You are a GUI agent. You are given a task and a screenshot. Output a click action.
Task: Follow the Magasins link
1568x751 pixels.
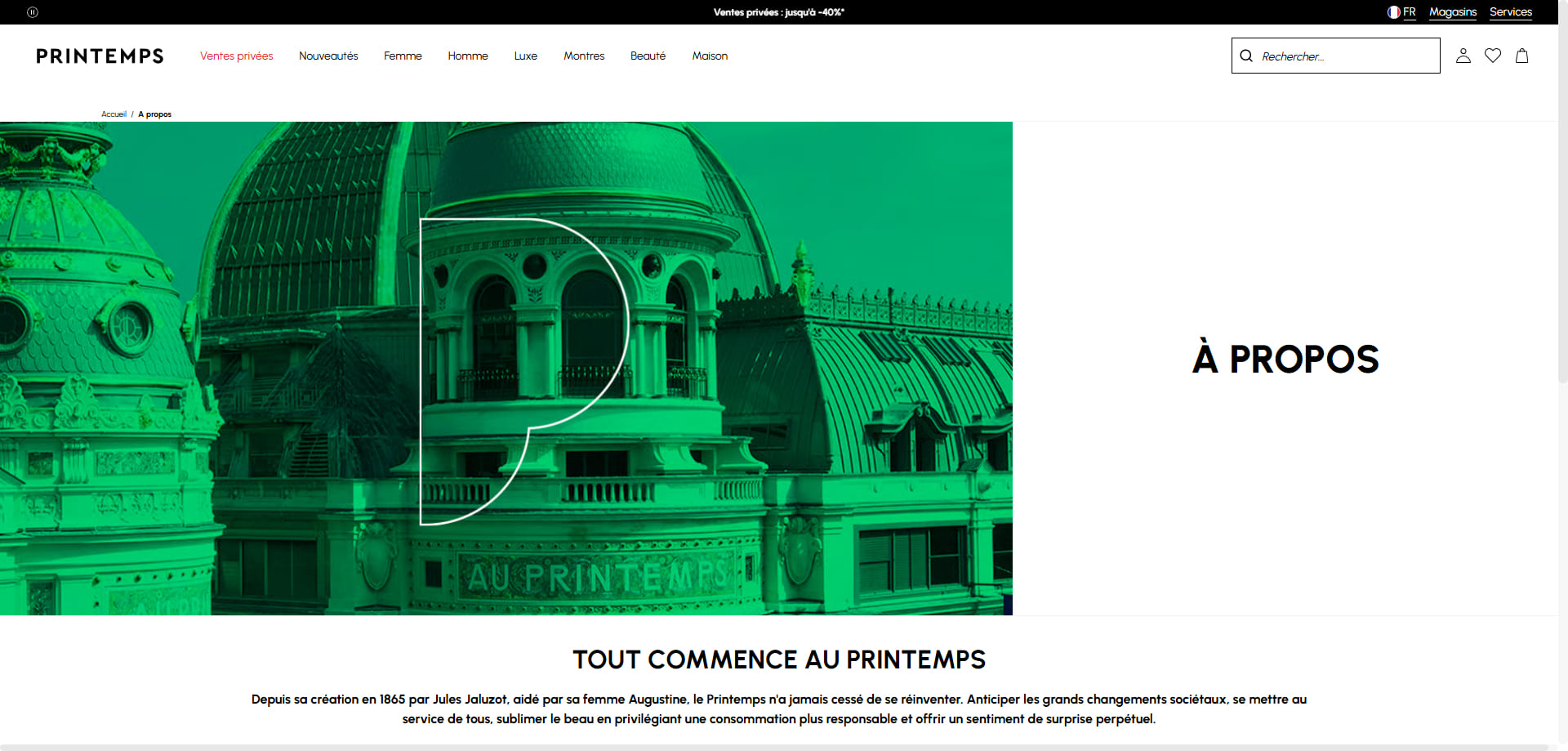pos(1453,12)
